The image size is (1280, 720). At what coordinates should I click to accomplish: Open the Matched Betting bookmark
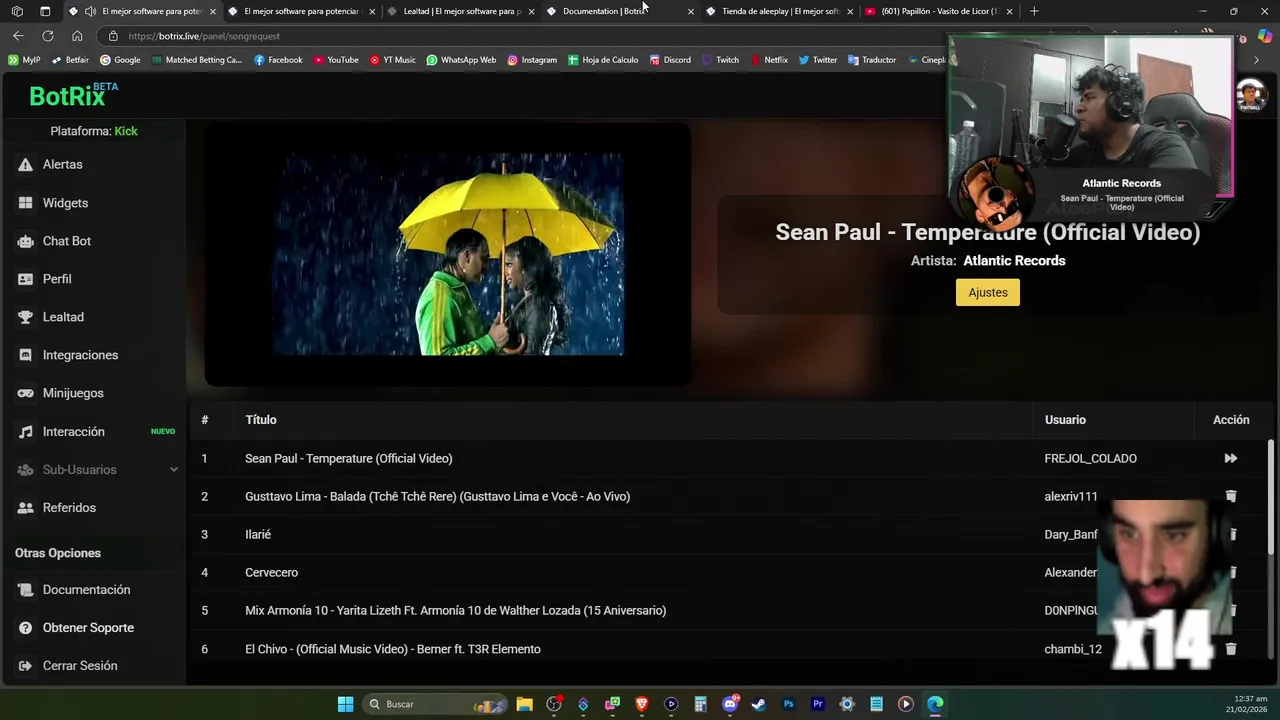pos(197,60)
